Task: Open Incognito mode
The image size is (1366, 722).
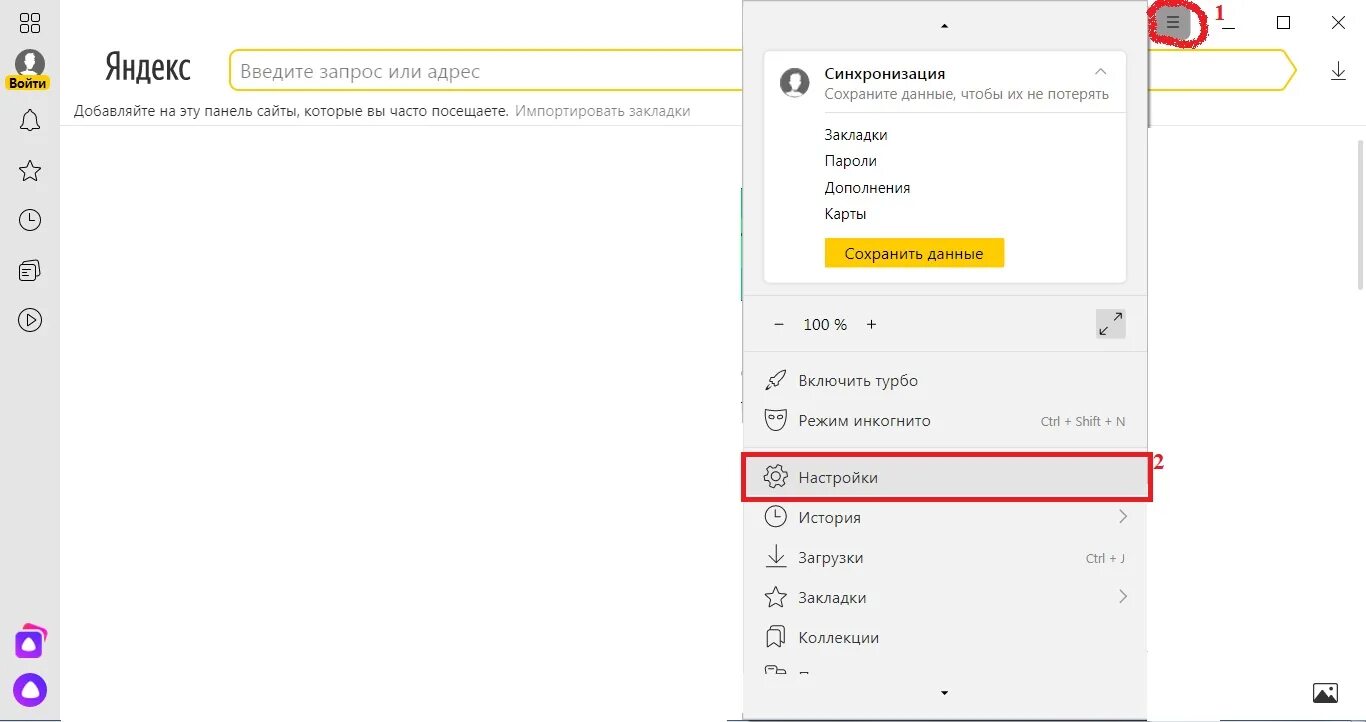Action: click(864, 421)
